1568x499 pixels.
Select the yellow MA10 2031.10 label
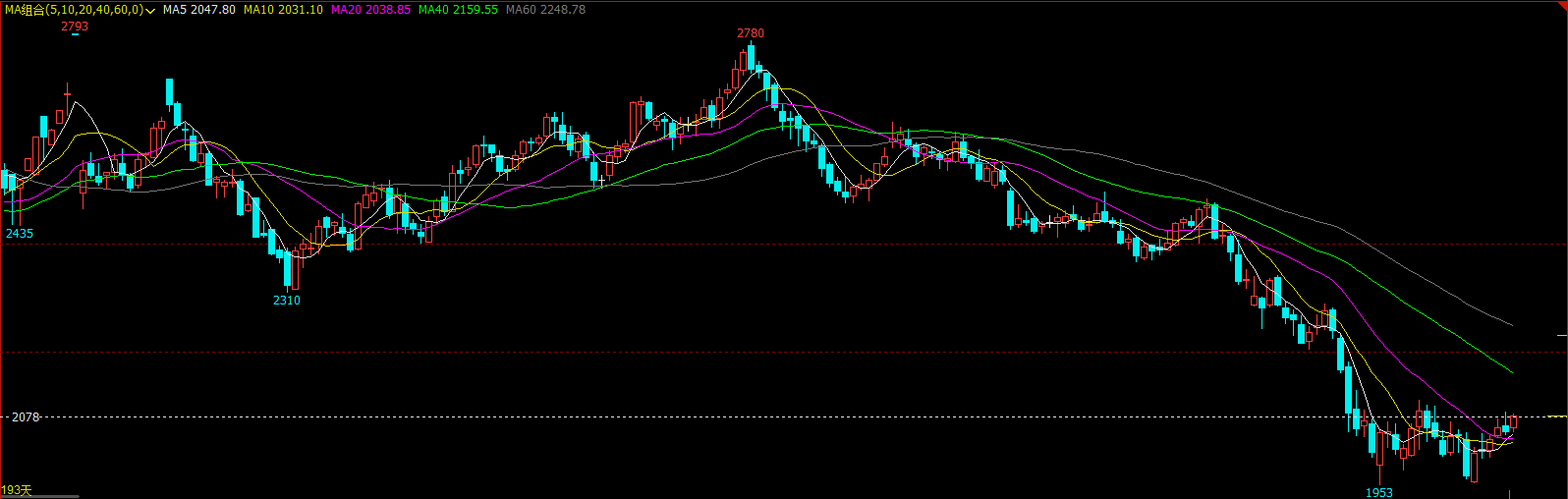point(283,10)
